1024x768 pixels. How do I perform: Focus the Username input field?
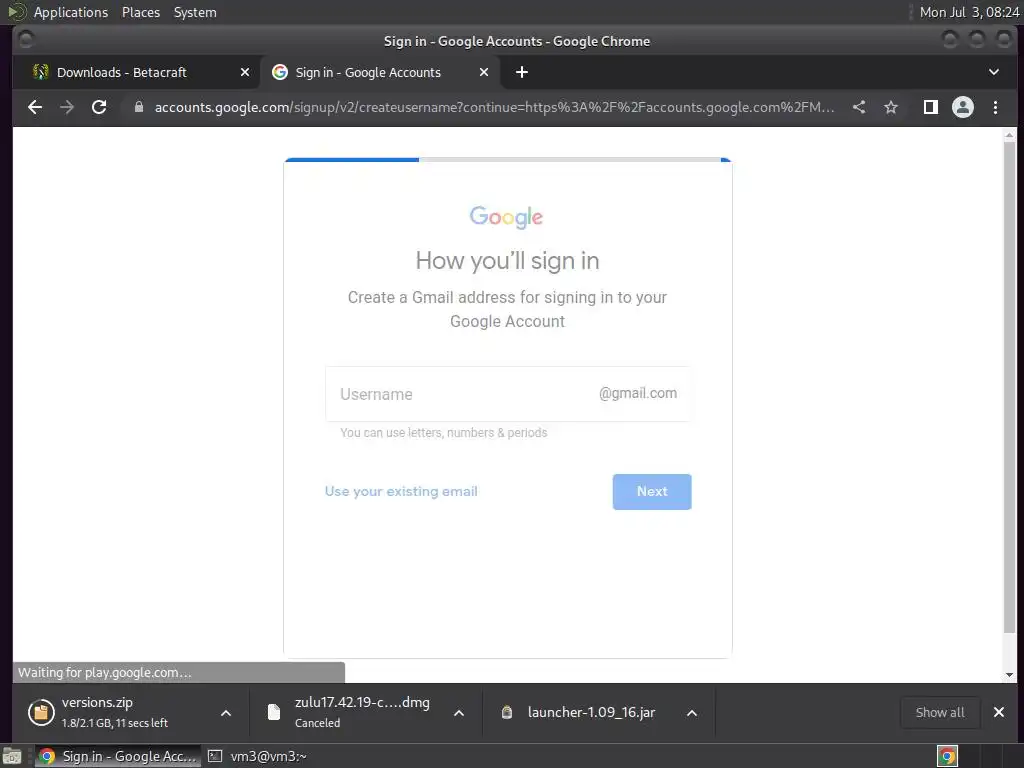click(x=507, y=394)
